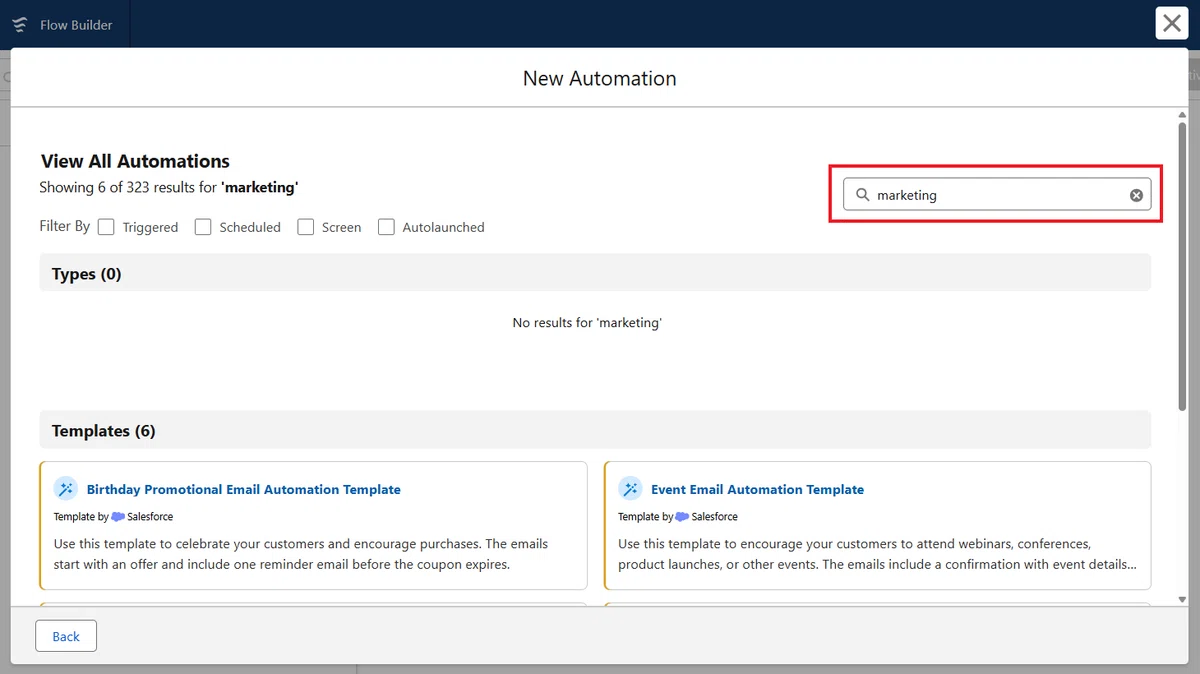Image resolution: width=1200 pixels, height=674 pixels.
Task: Click Salesforce cloud logo on Birthday template
Action: [118, 517]
